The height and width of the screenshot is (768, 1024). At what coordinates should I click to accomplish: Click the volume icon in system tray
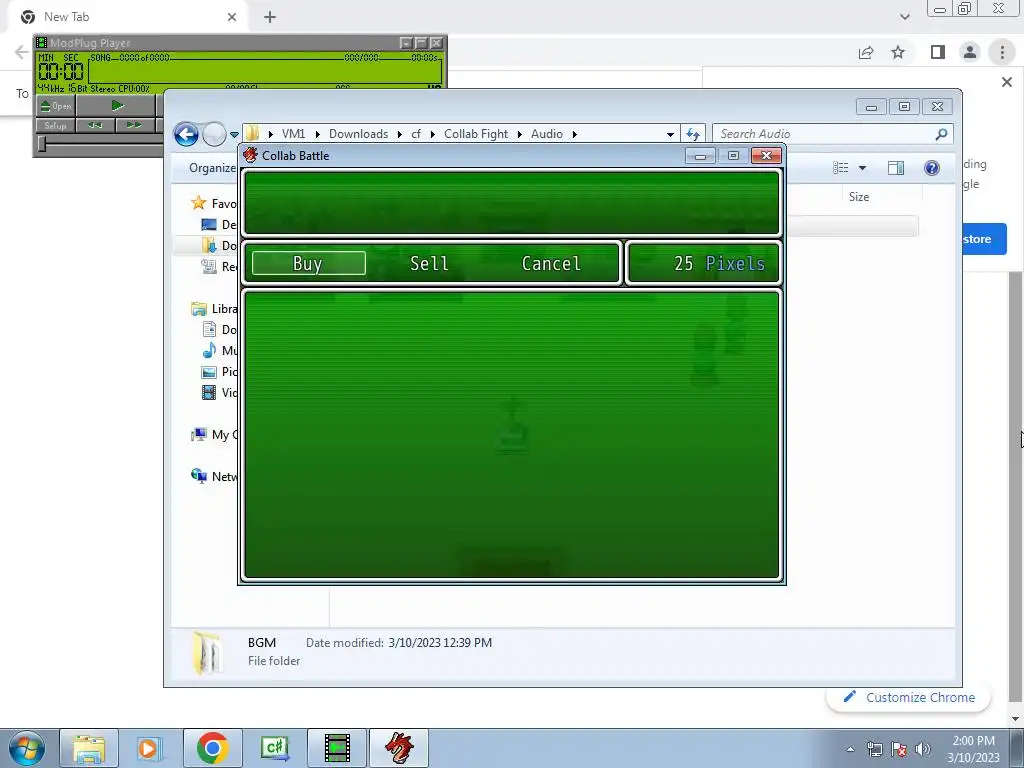tap(922, 748)
